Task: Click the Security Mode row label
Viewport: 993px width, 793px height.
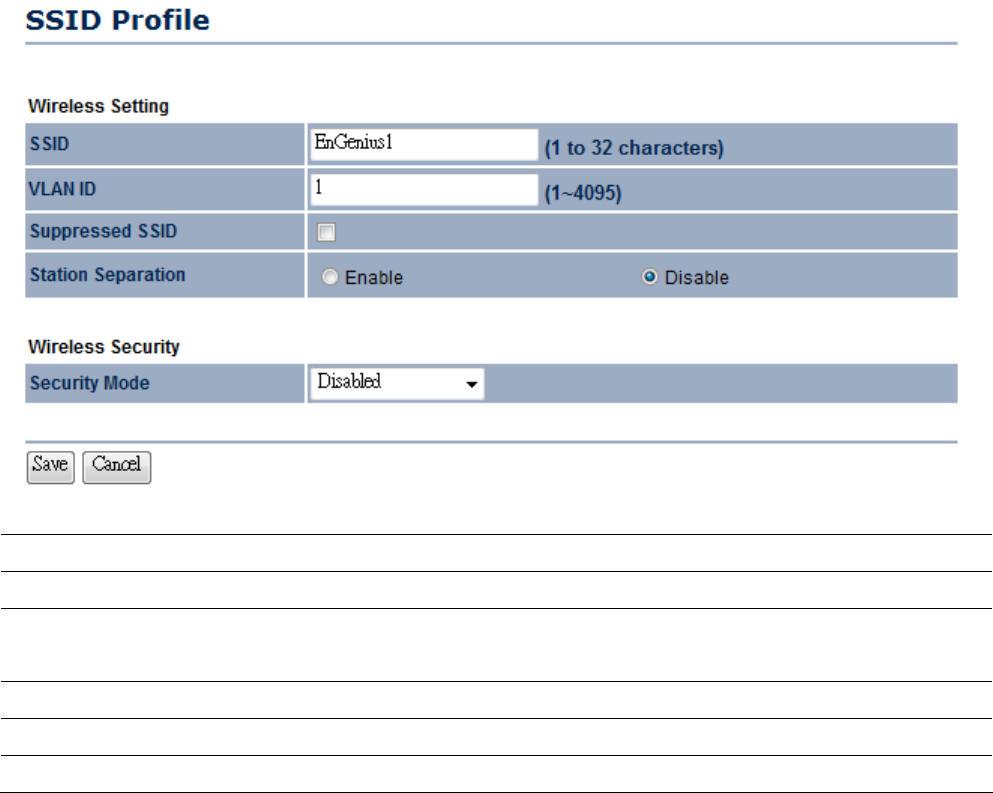Action: click(90, 383)
